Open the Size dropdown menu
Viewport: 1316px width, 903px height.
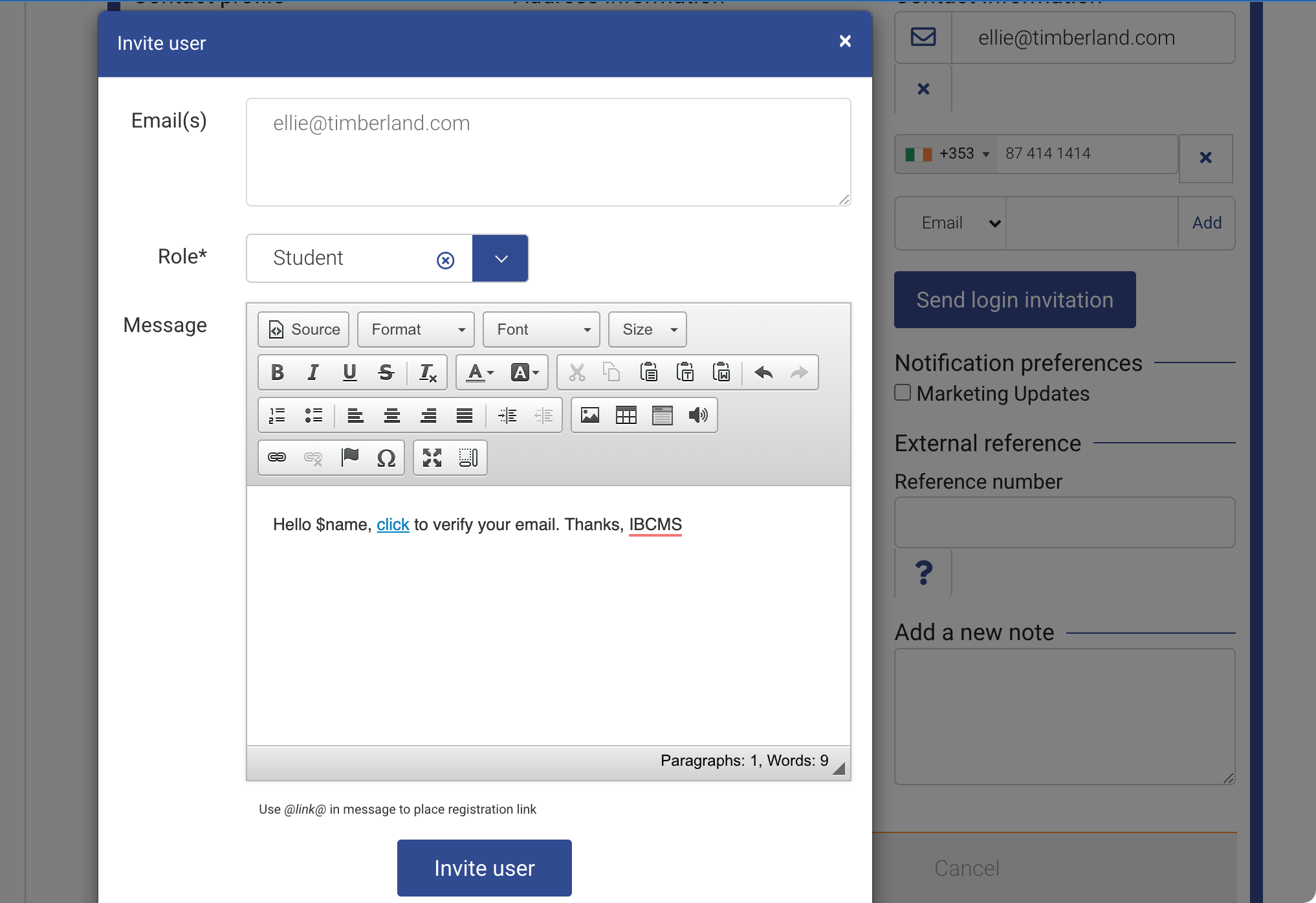647,329
